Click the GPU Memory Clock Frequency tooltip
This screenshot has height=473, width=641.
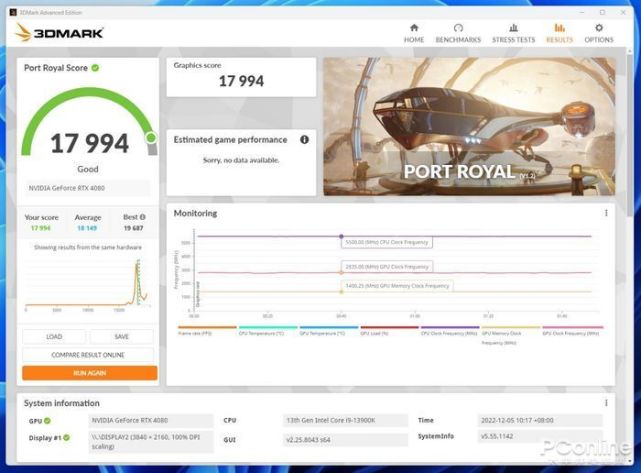397,286
